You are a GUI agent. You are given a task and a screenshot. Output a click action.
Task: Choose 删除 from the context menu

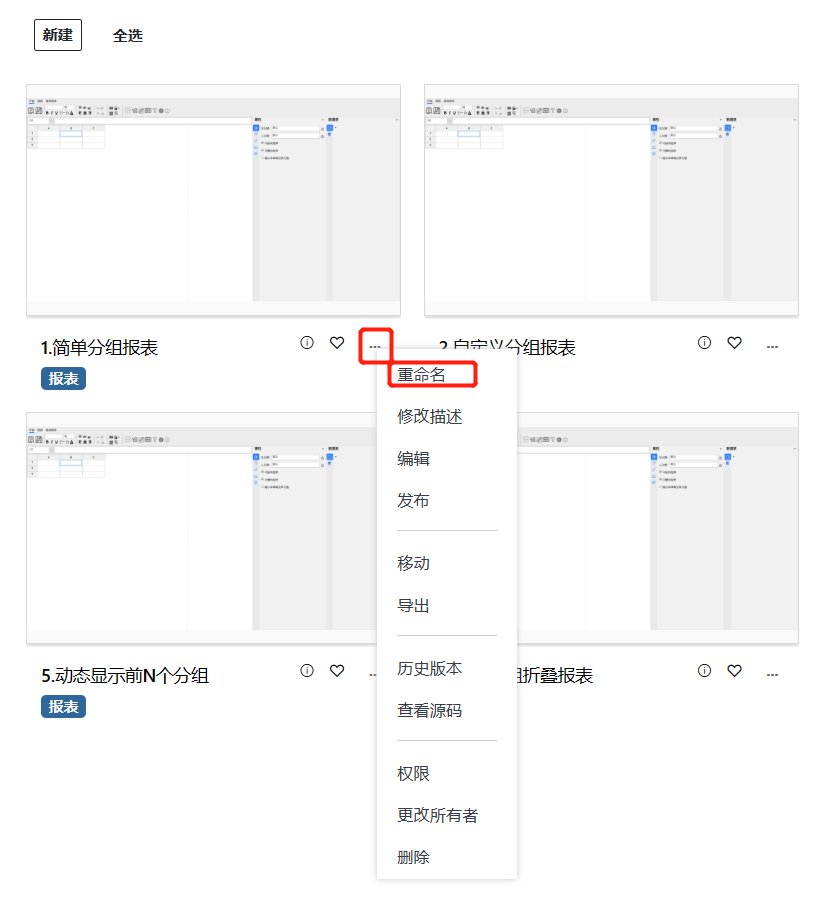(413, 857)
